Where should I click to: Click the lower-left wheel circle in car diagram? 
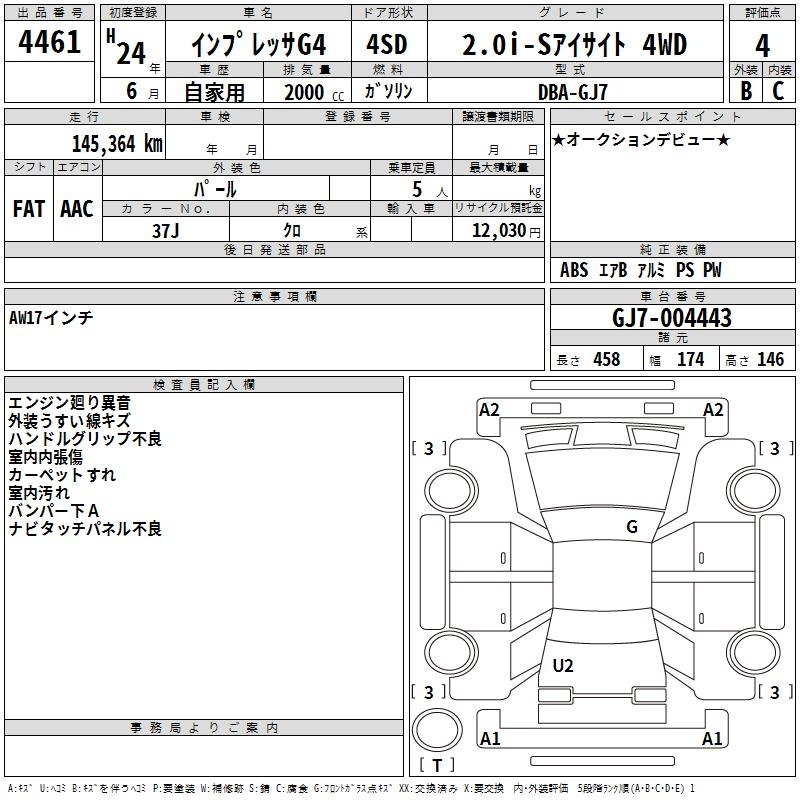pyautogui.click(x=451, y=653)
